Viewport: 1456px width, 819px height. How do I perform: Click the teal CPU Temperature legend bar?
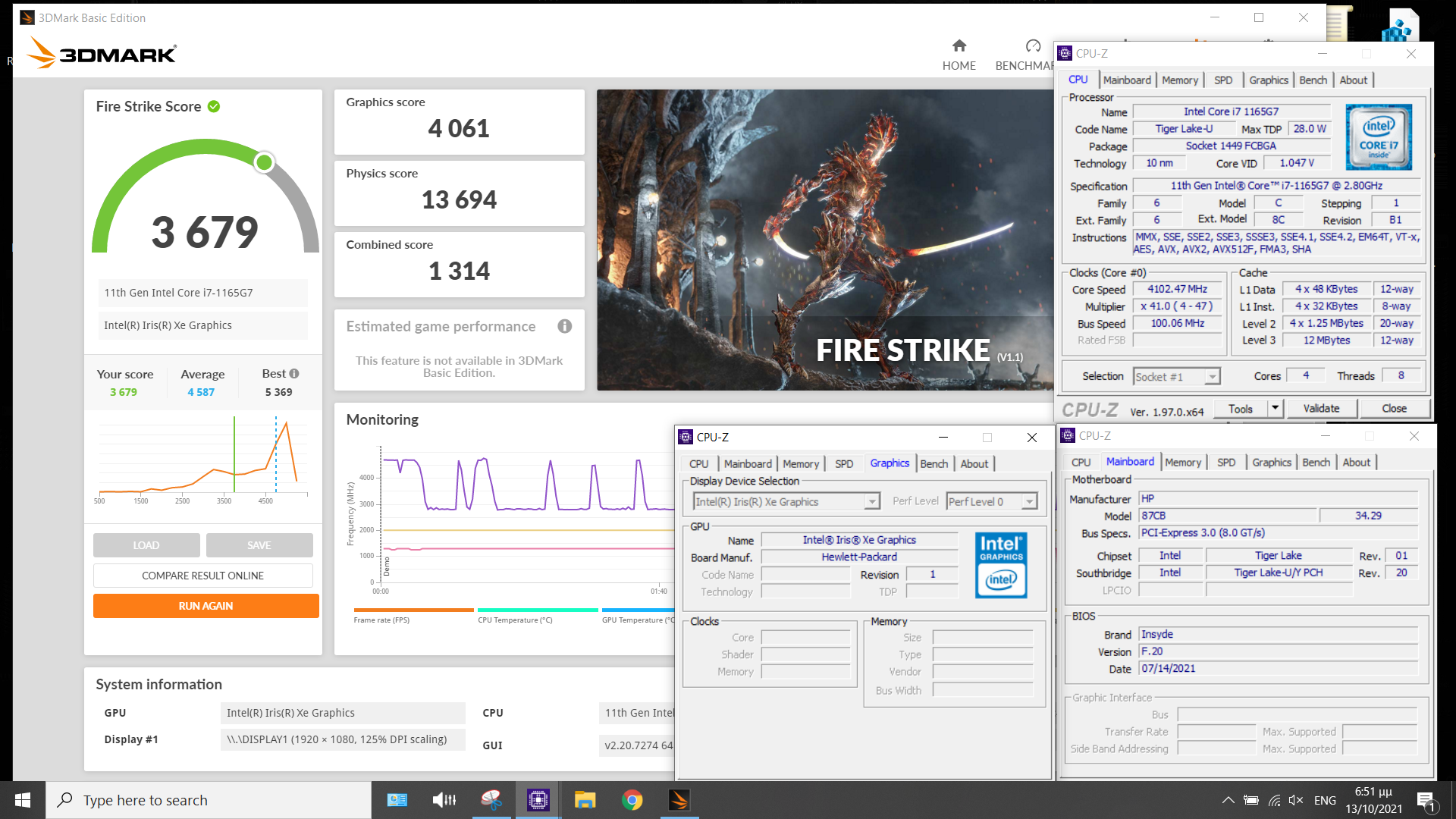(538, 610)
